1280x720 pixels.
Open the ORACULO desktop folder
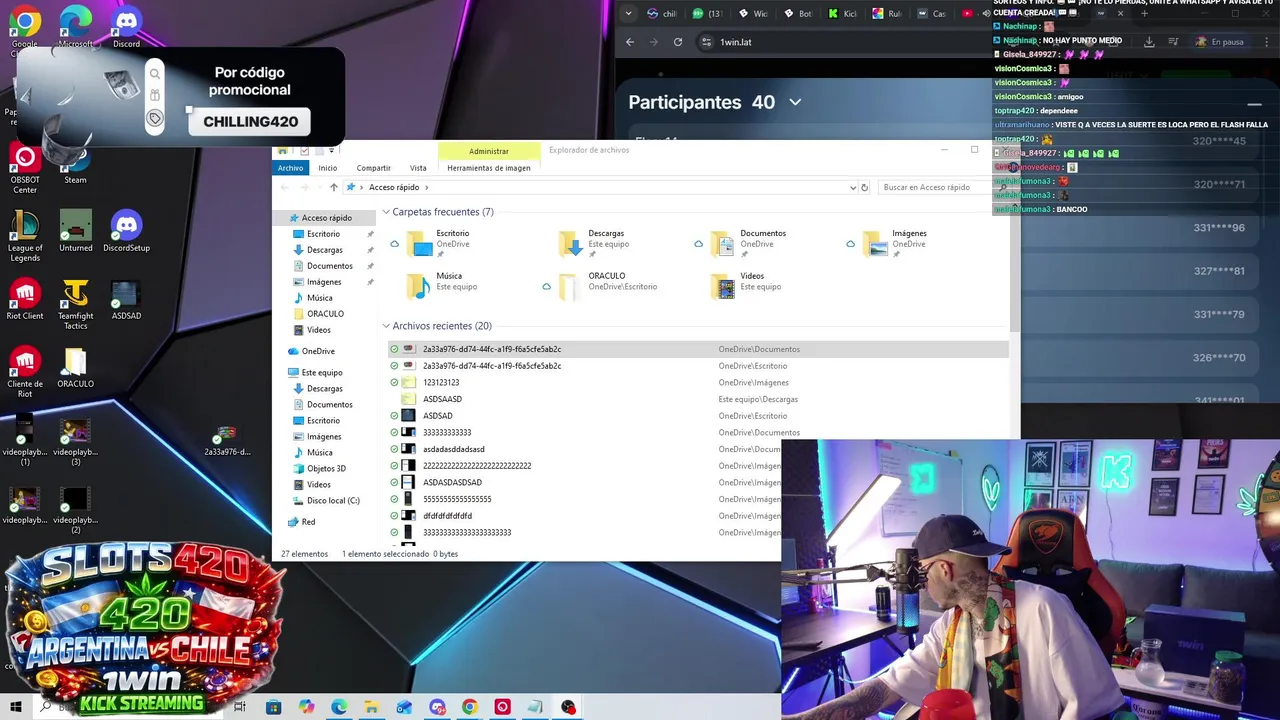(x=75, y=367)
